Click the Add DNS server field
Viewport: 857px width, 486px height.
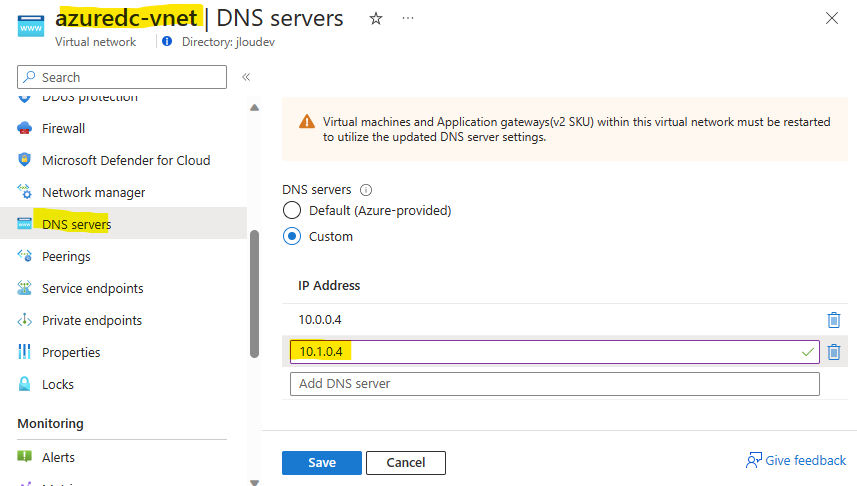555,384
